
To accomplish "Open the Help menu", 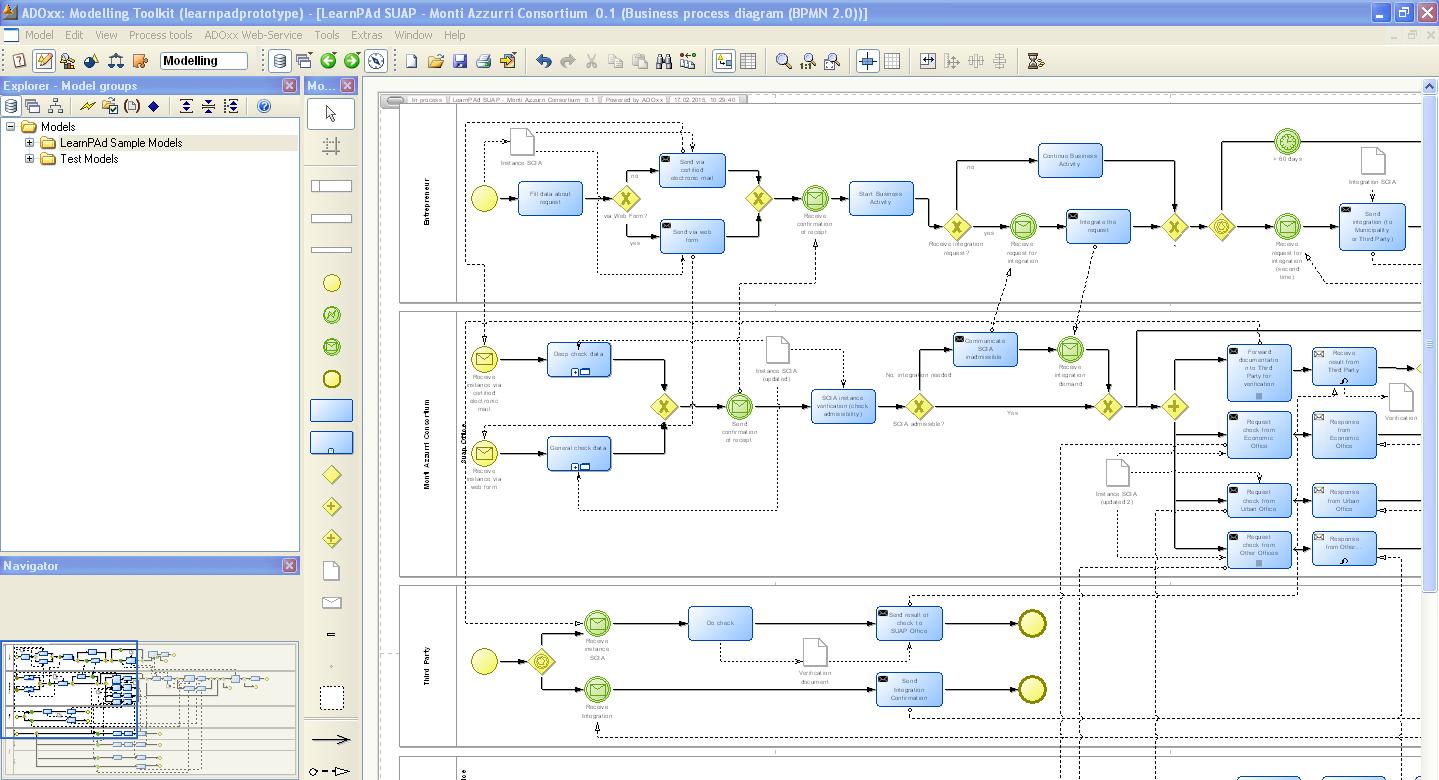I will coord(454,35).
